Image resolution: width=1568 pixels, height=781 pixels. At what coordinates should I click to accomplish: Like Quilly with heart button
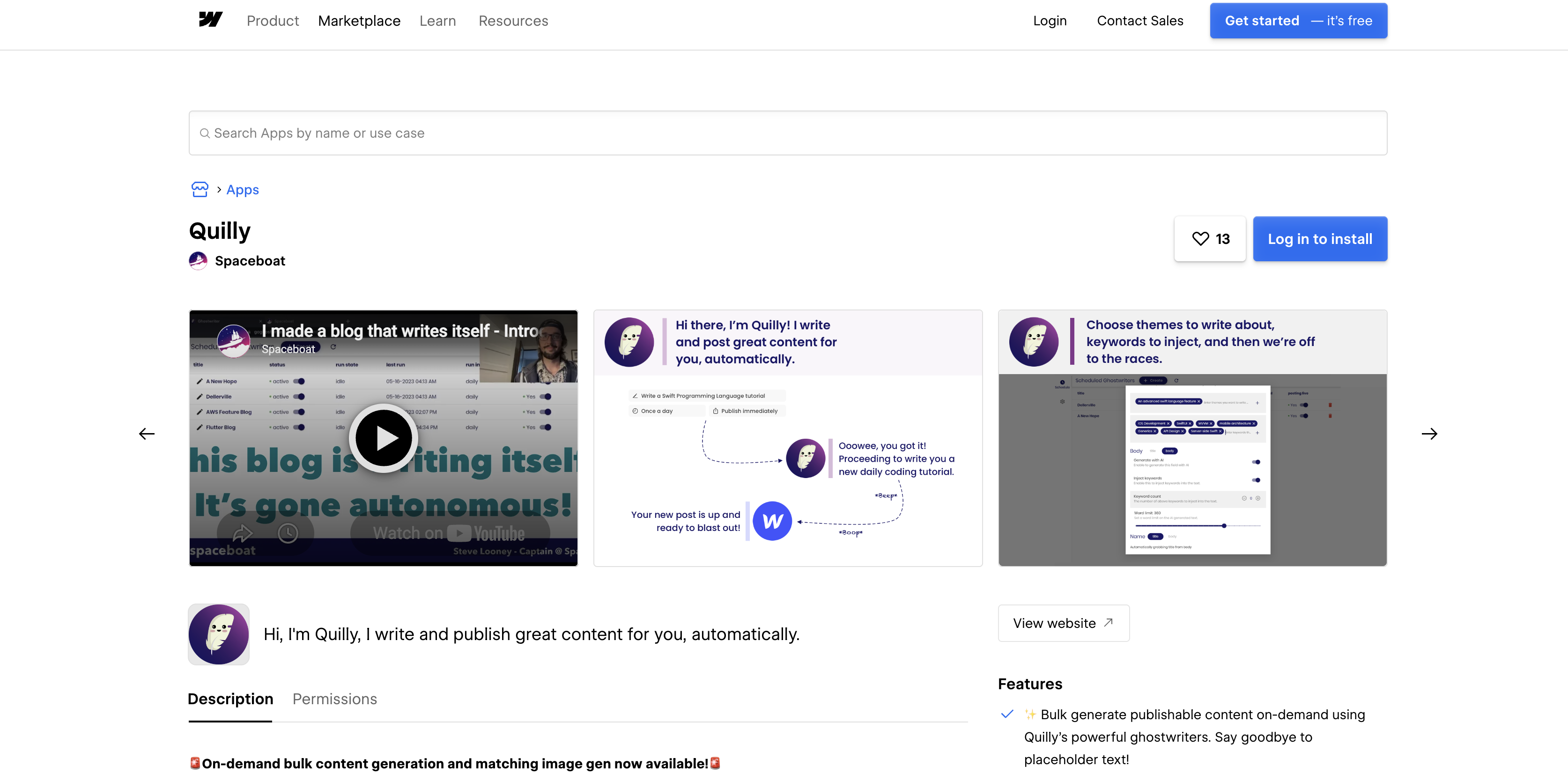pyautogui.click(x=1209, y=239)
